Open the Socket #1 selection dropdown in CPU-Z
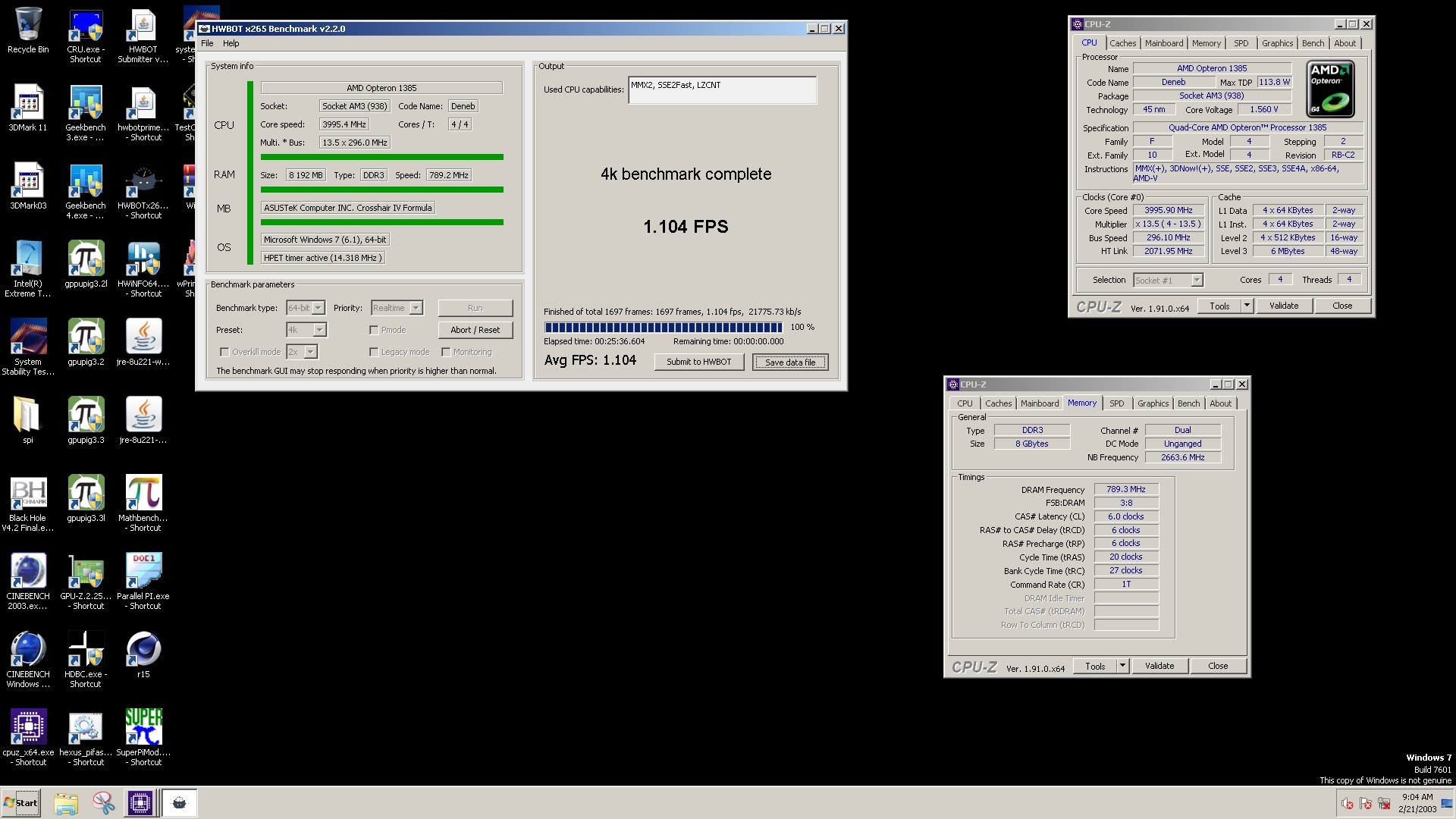Screen dimensions: 1456x819 [x=1169, y=281]
